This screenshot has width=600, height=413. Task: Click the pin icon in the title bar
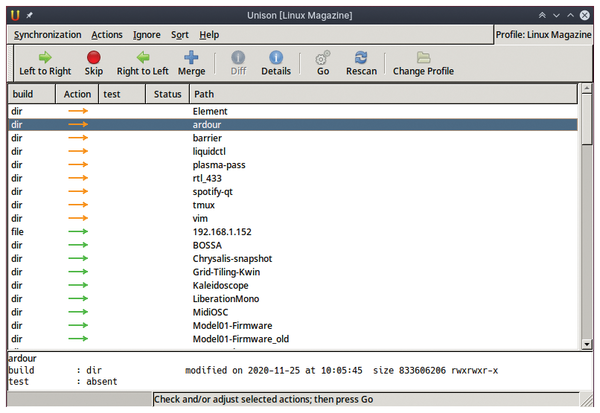[29, 15]
